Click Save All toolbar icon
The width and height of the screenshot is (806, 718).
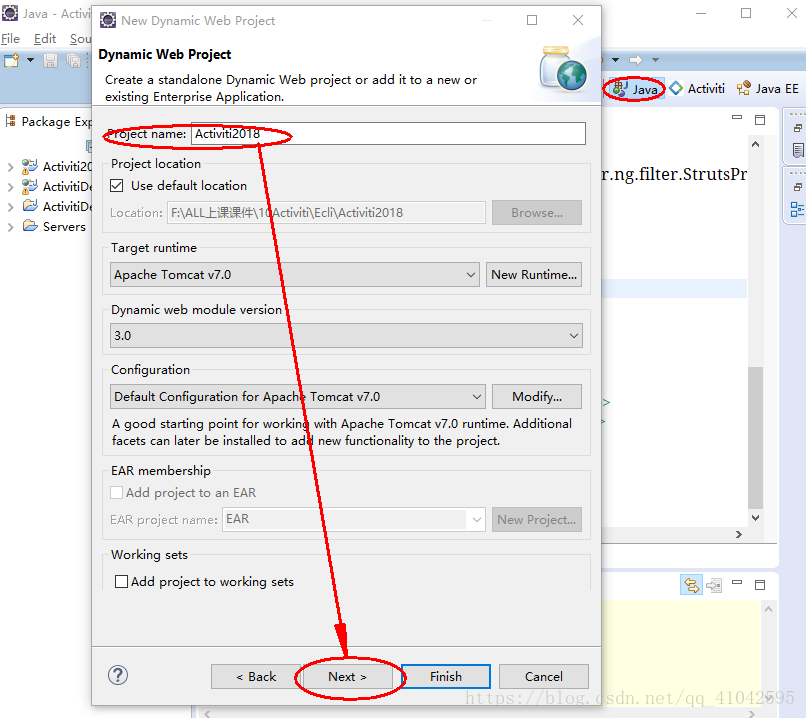[x=74, y=61]
